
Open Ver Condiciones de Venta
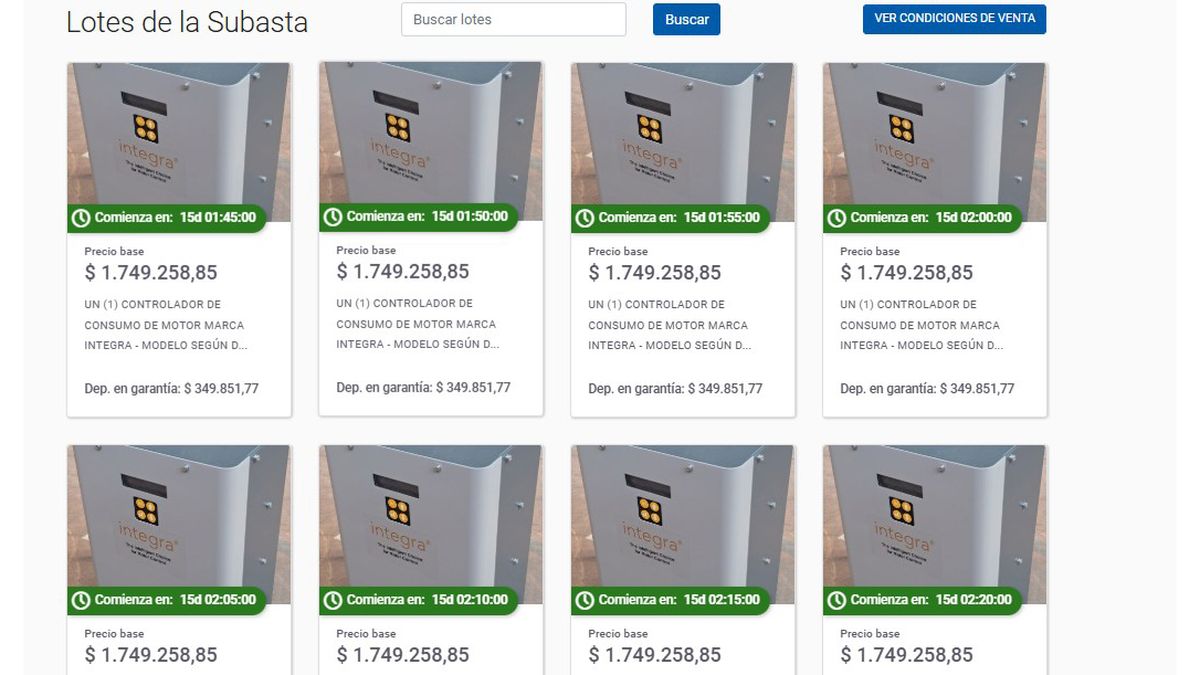tap(954, 19)
